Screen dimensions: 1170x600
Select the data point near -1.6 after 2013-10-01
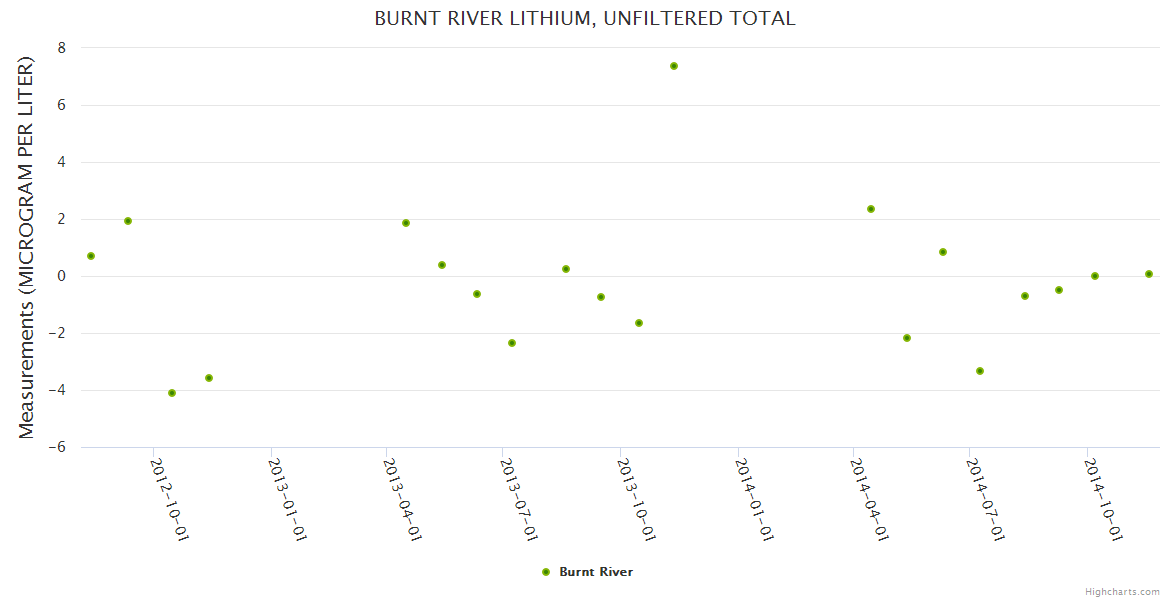point(639,323)
